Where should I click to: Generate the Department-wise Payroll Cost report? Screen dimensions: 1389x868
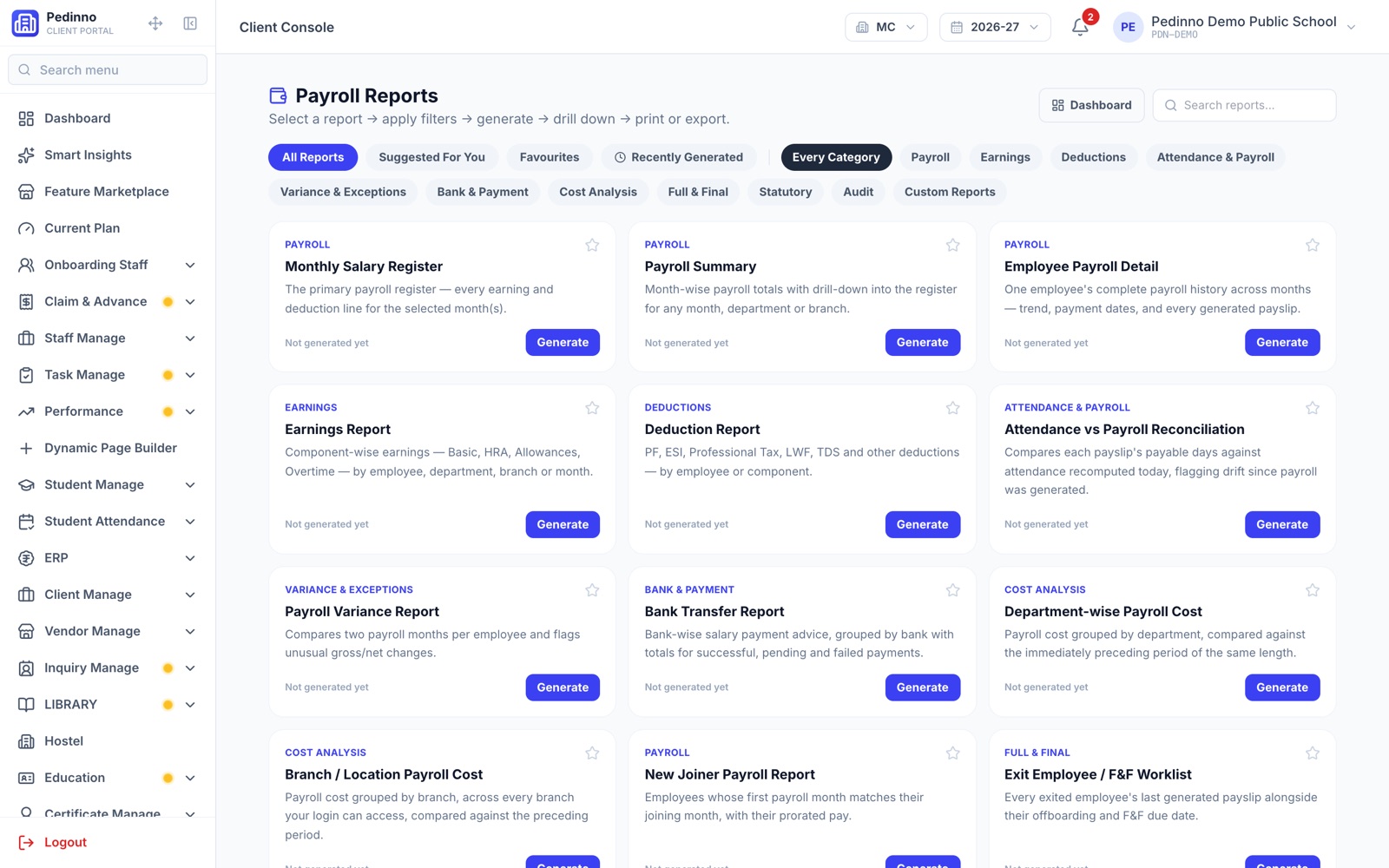pyautogui.click(x=1282, y=687)
